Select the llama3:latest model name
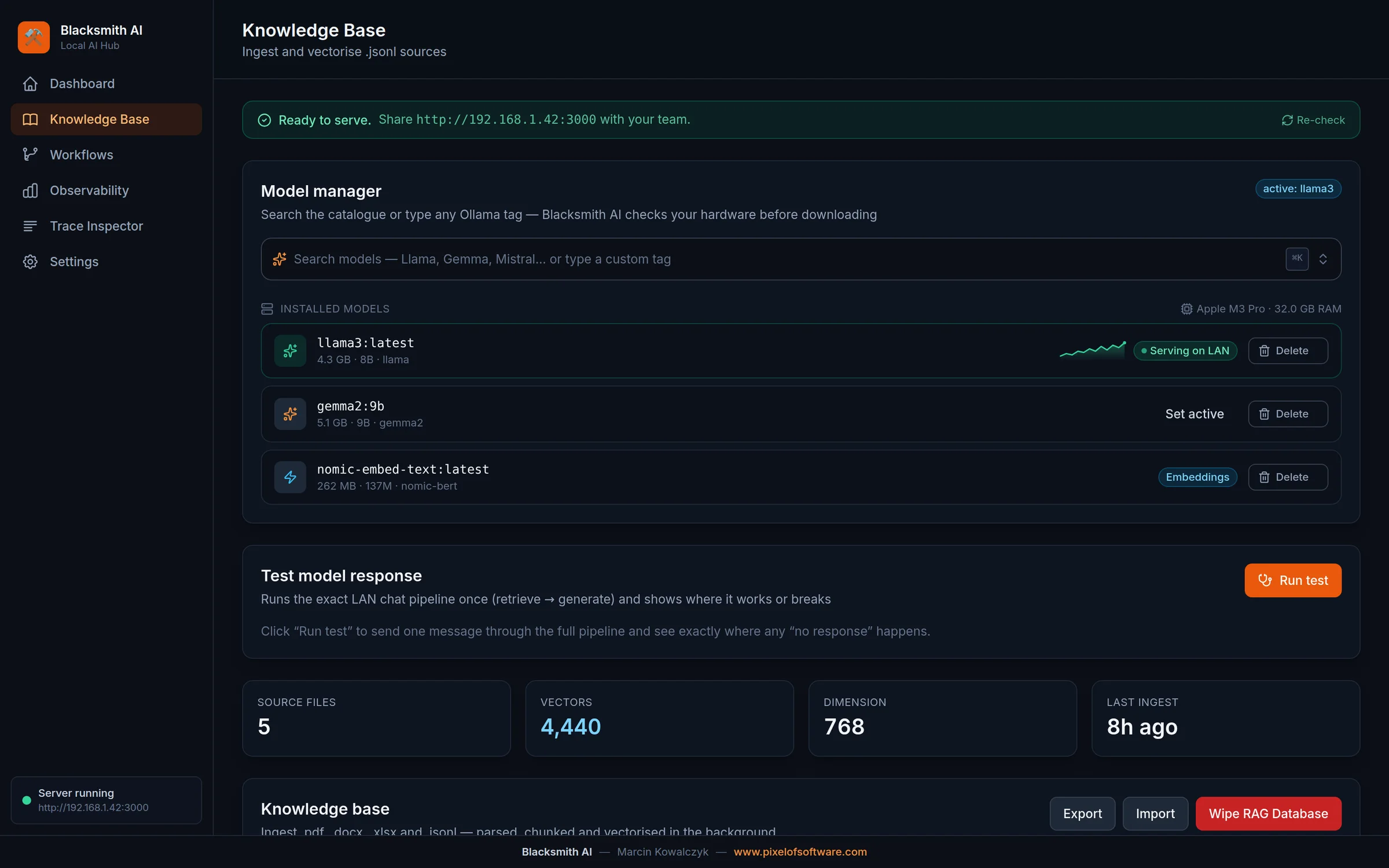The image size is (1389, 868). click(366, 343)
